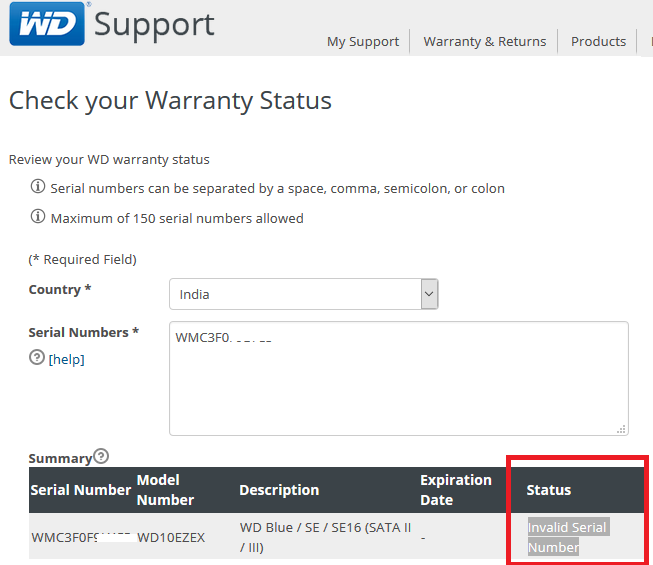Expand the Country dropdown showing India
This screenshot has height=565, width=653.
tap(304, 294)
